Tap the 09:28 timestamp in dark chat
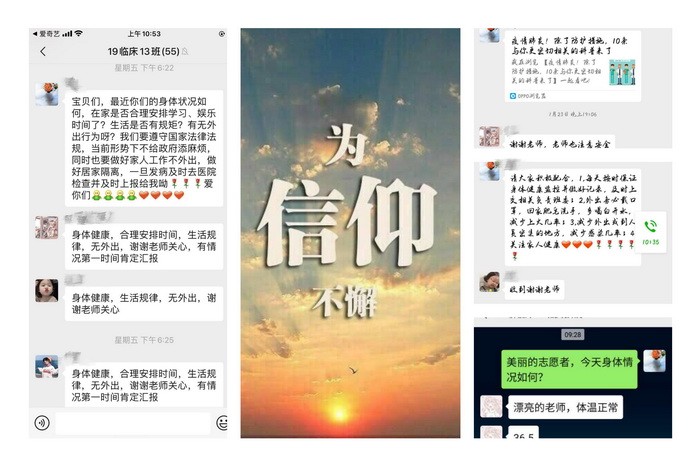This screenshot has width=700, height=467. (573, 334)
